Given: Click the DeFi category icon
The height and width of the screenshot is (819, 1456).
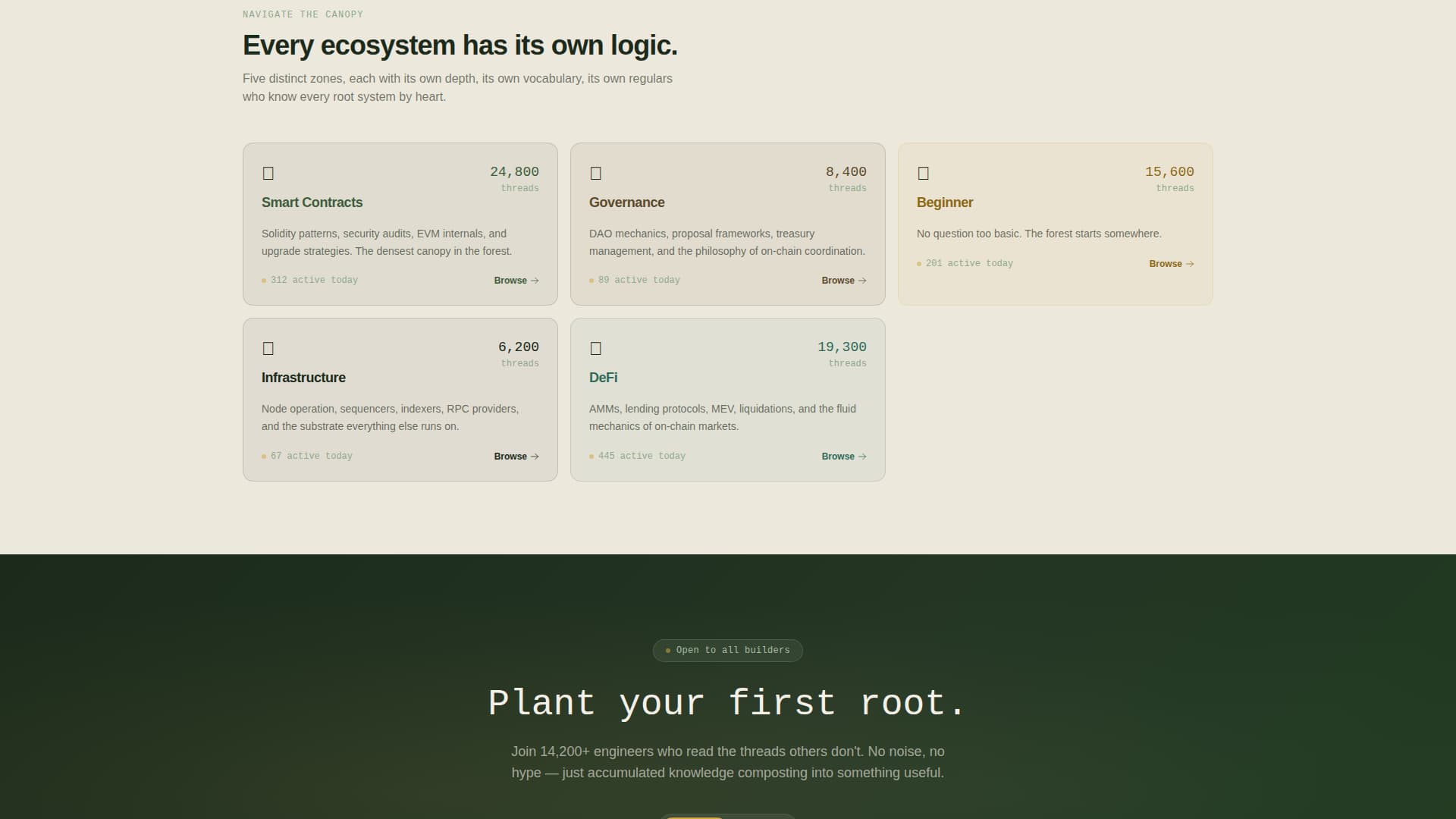Looking at the screenshot, I should click(x=596, y=348).
